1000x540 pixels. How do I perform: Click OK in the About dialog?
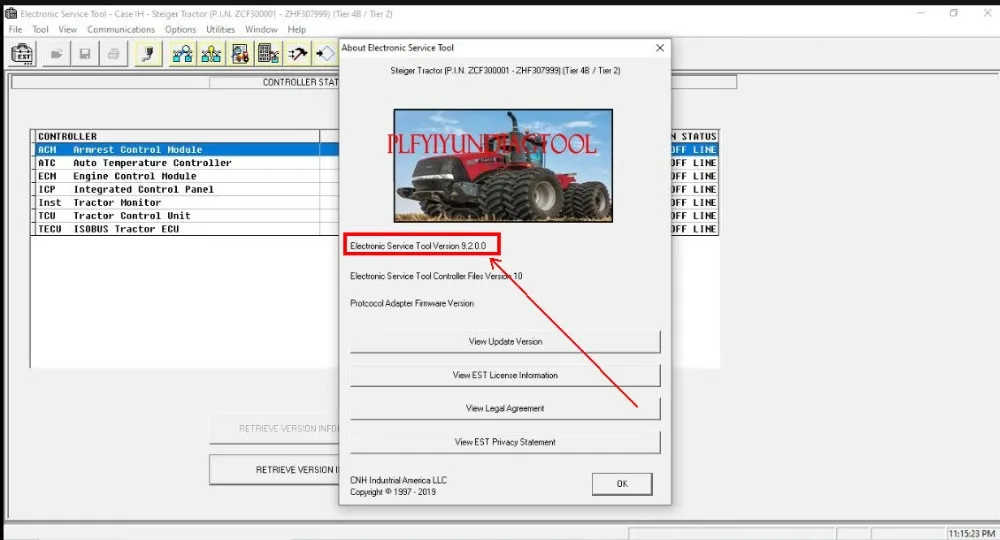coord(622,484)
